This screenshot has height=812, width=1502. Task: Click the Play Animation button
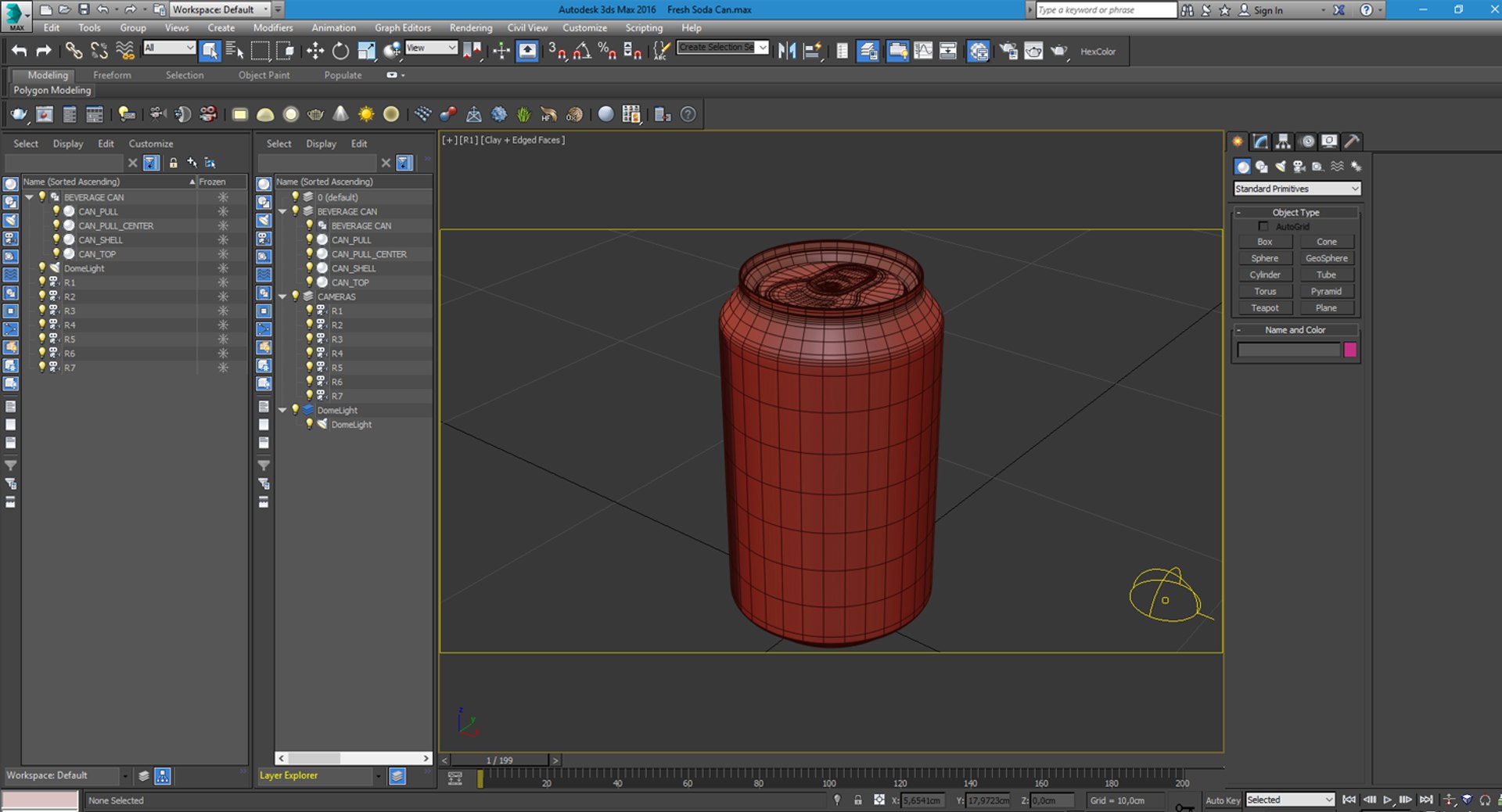coord(1387,799)
